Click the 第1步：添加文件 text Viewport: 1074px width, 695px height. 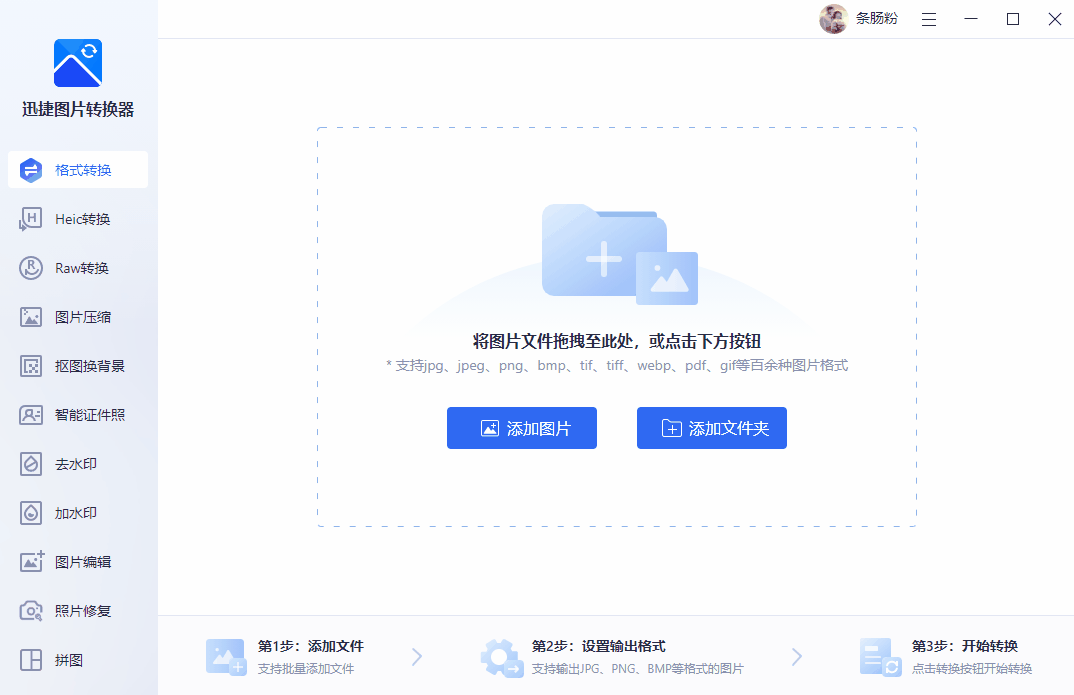(x=311, y=646)
